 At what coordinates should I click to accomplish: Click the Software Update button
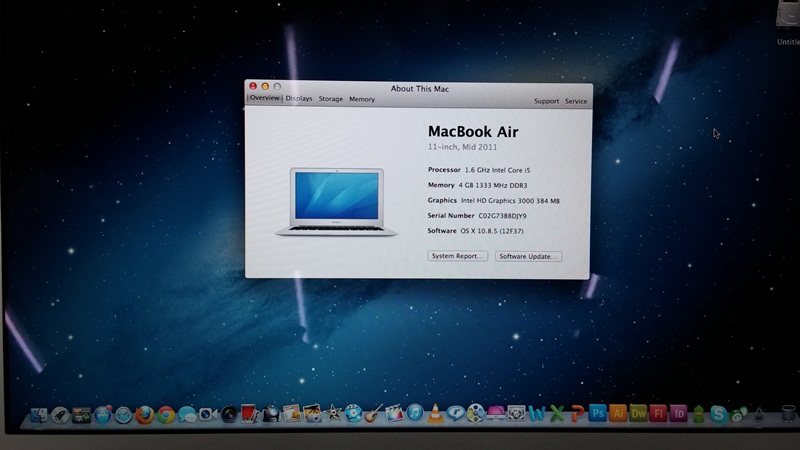(528, 256)
